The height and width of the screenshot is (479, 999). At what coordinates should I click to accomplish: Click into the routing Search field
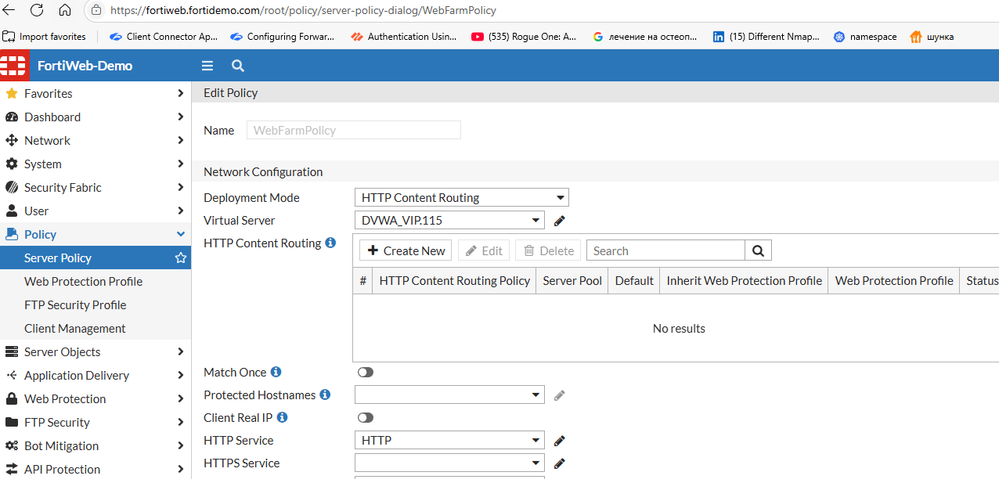point(665,251)
